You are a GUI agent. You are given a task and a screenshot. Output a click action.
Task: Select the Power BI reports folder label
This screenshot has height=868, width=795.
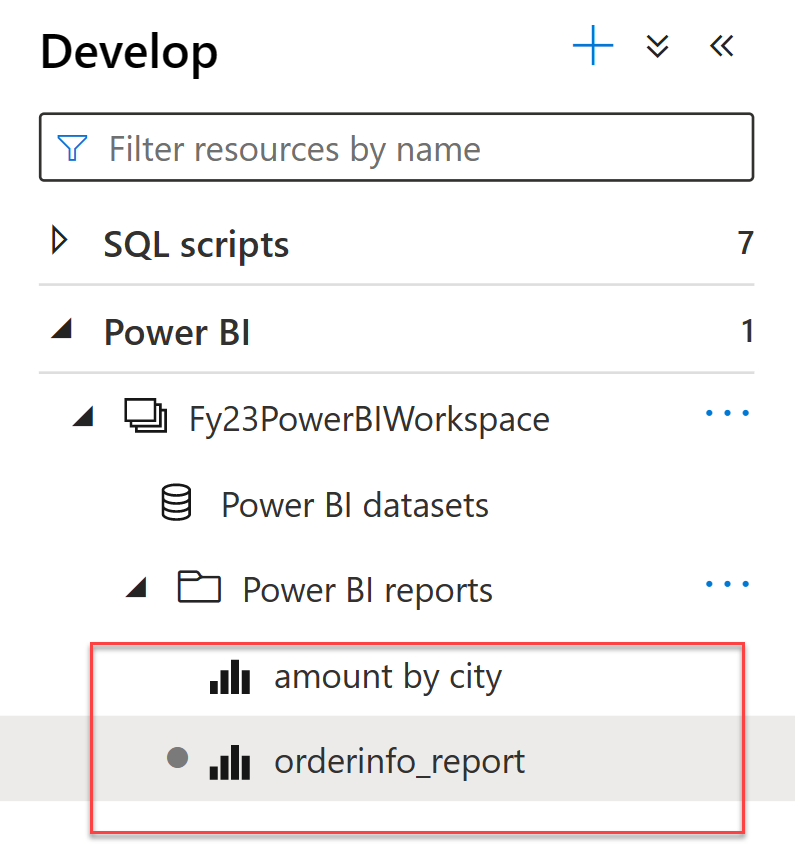coord(368,591)
